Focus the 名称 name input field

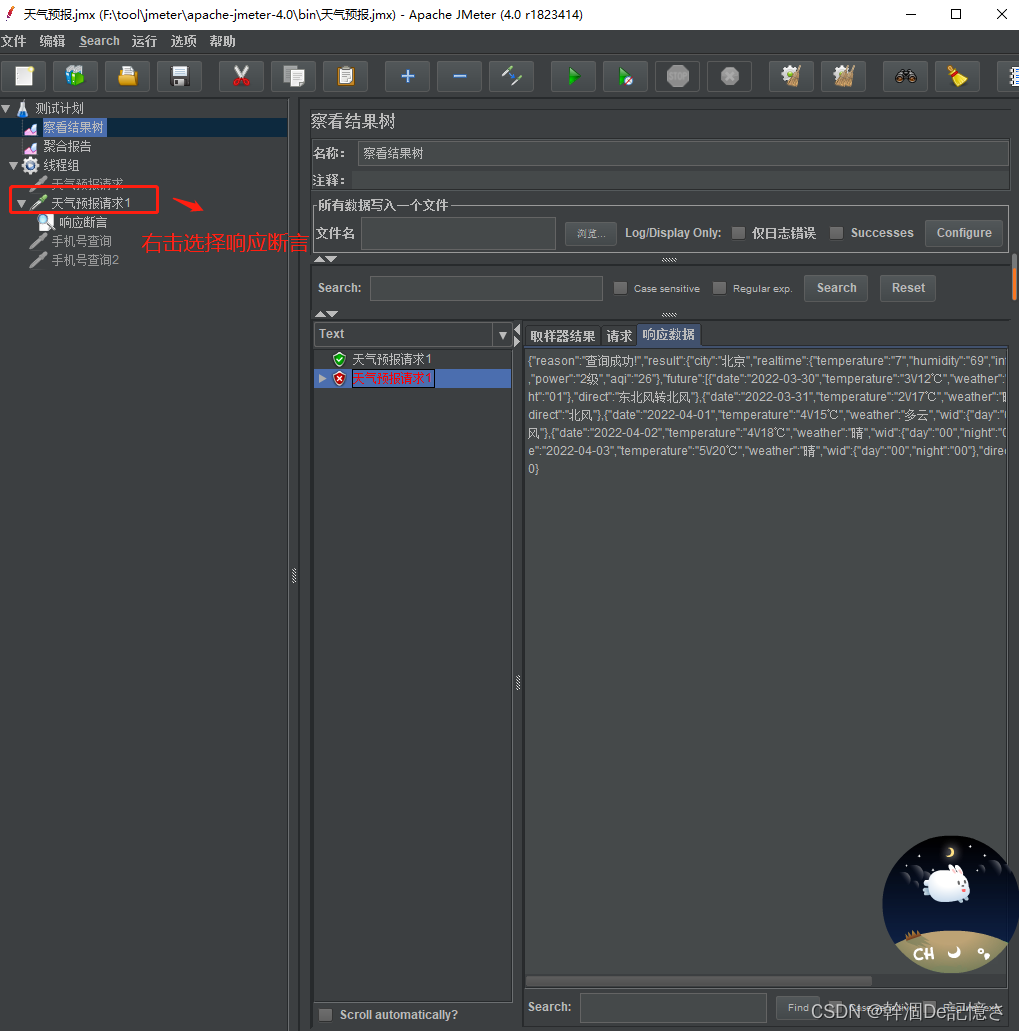click(683, 153)
